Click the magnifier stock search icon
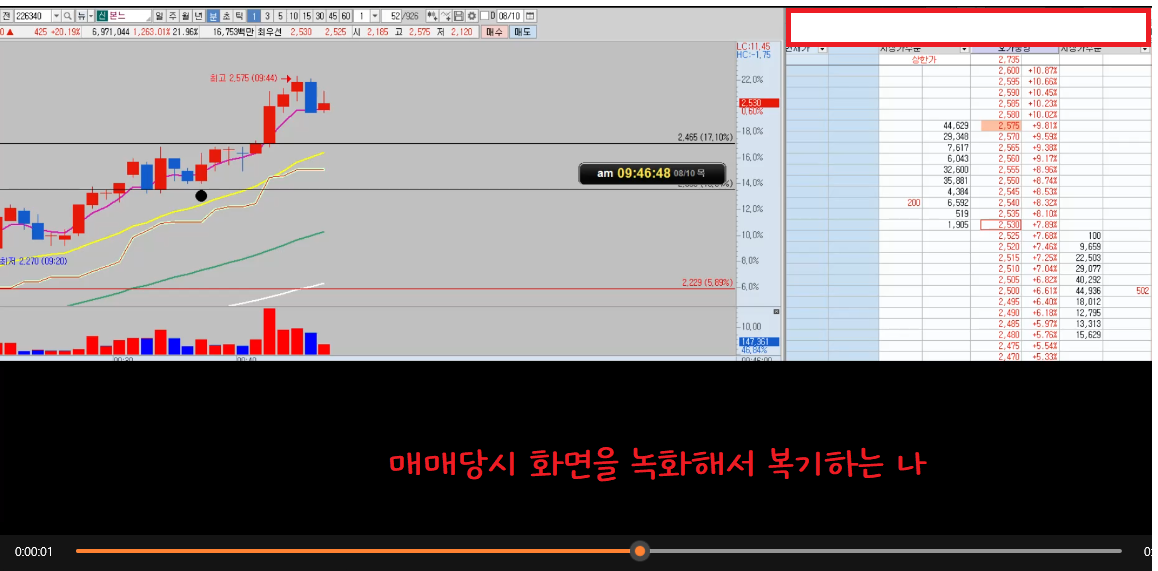The width and height of the screenshot is (1158, 571). point(68,16)
